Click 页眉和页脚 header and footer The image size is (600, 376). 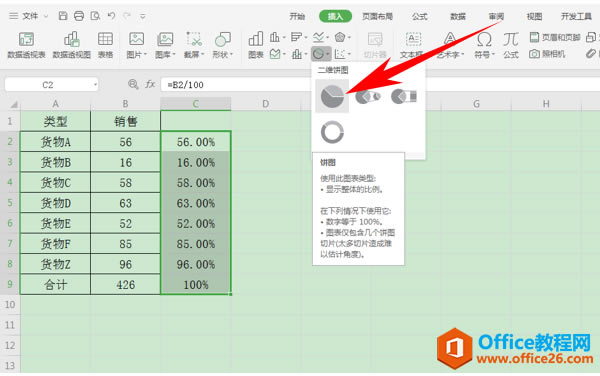point(555,37)
